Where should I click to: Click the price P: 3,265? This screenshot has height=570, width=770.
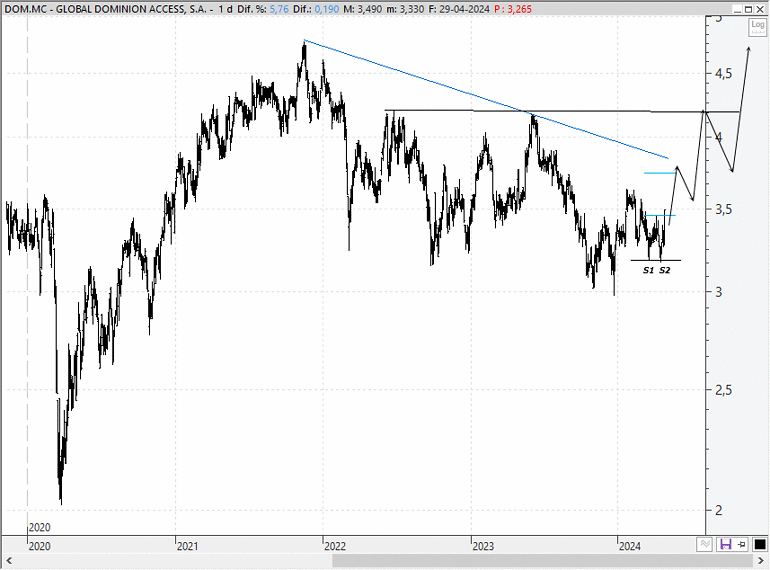(x=513, y=9)
